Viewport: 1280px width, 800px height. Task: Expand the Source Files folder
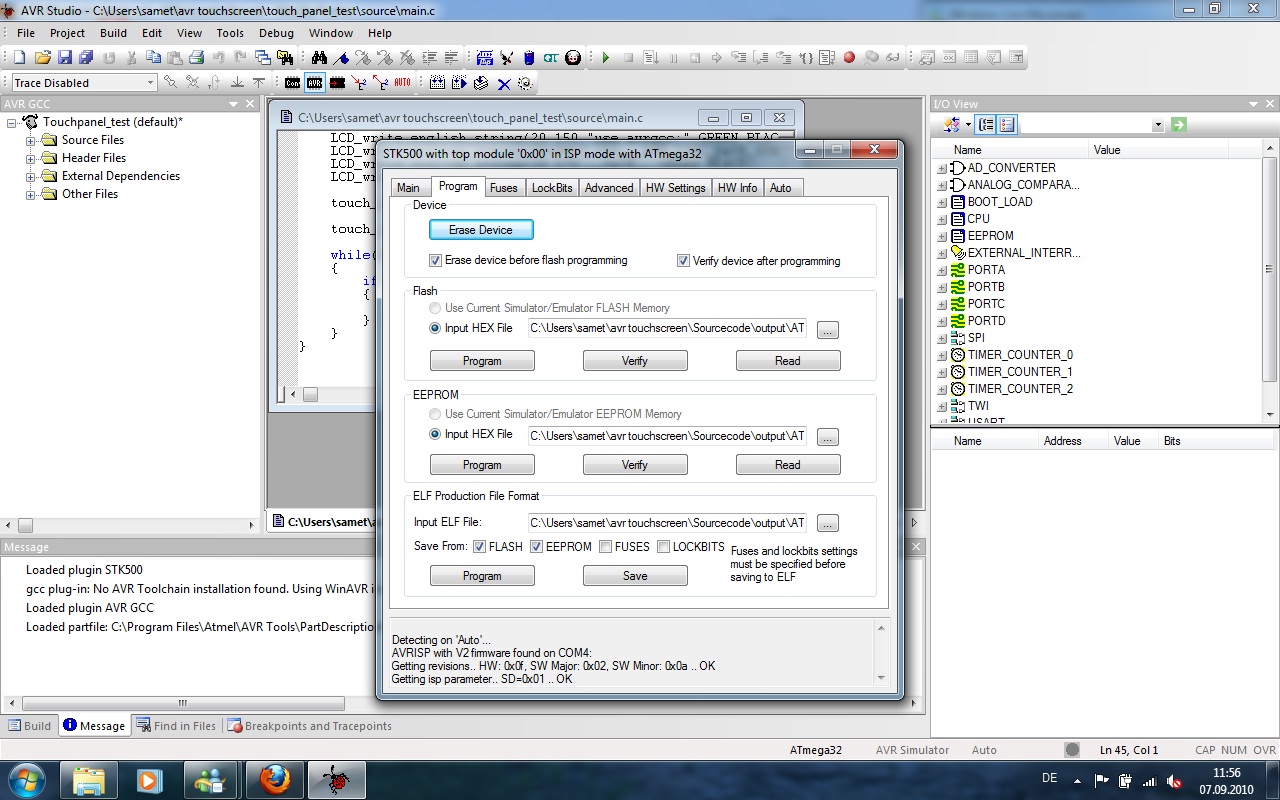[x=31, y=140]
